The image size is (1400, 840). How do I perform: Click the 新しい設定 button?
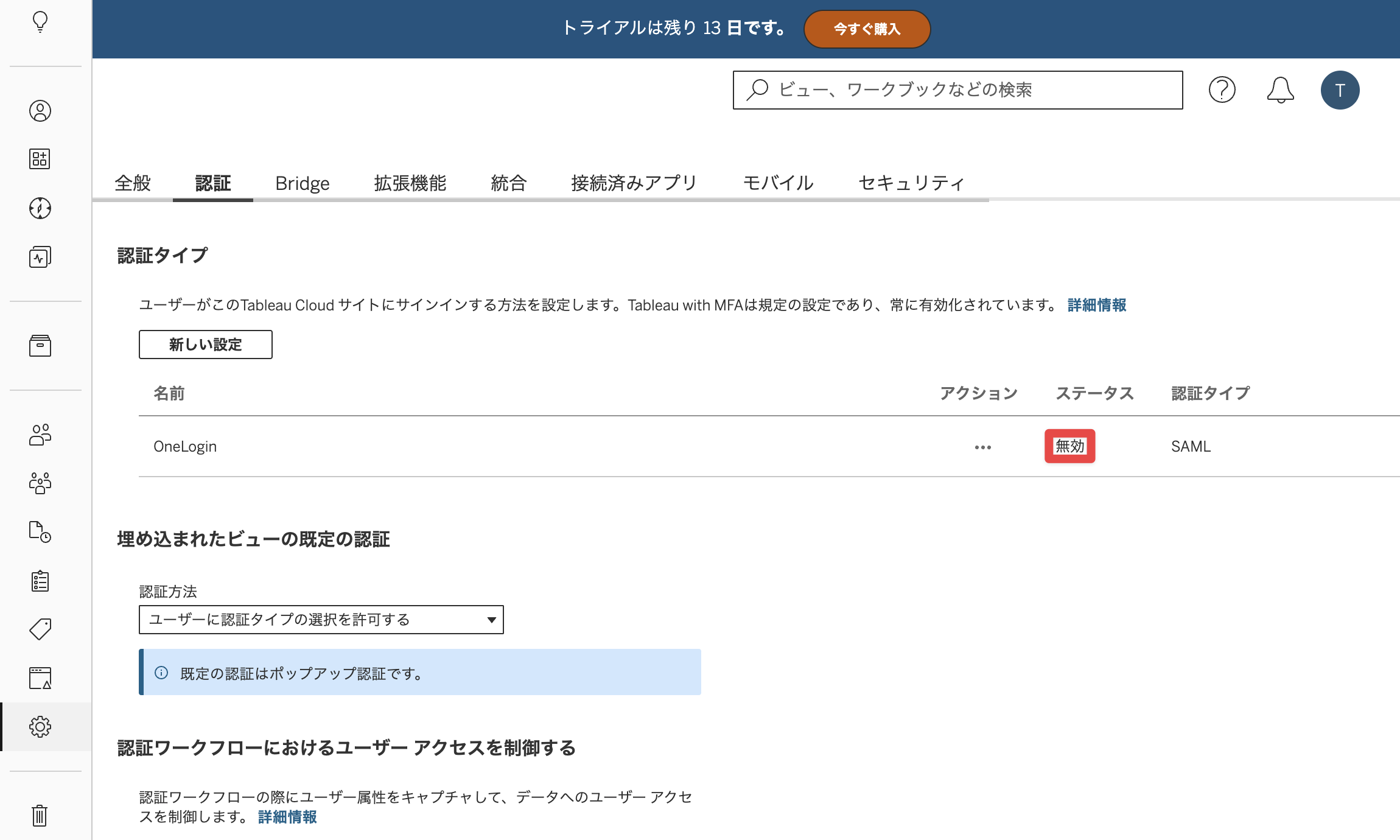pos(206,345)
